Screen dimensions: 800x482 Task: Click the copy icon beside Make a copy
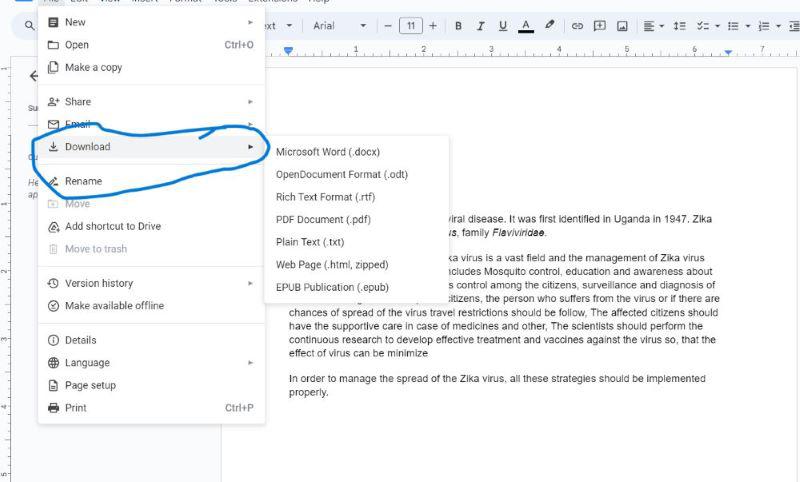[53, 67]
